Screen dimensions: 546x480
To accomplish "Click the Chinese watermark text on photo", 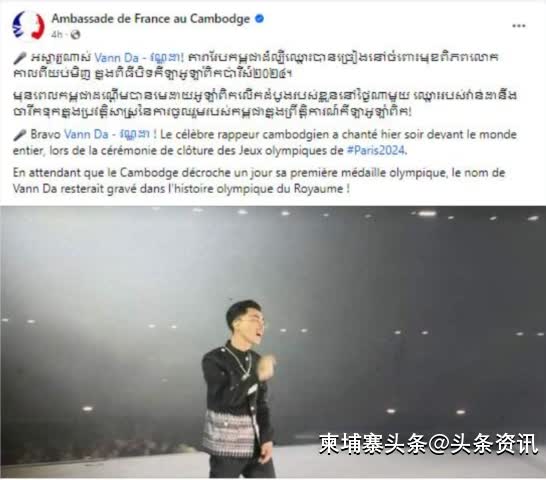I will click(x=429, y=444).
